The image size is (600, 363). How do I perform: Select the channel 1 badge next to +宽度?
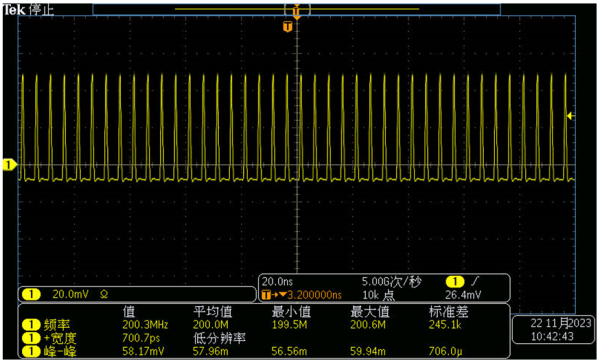31,338
